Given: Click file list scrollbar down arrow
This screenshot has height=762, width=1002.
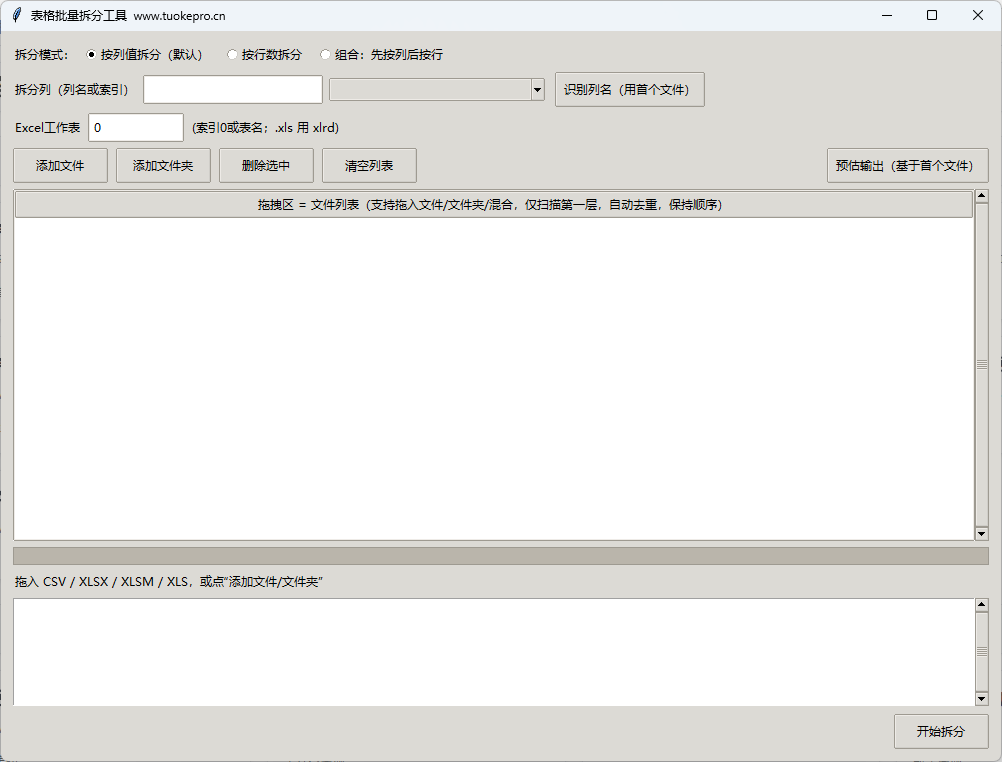Looking at the screenshot, I should click(981, 534).
